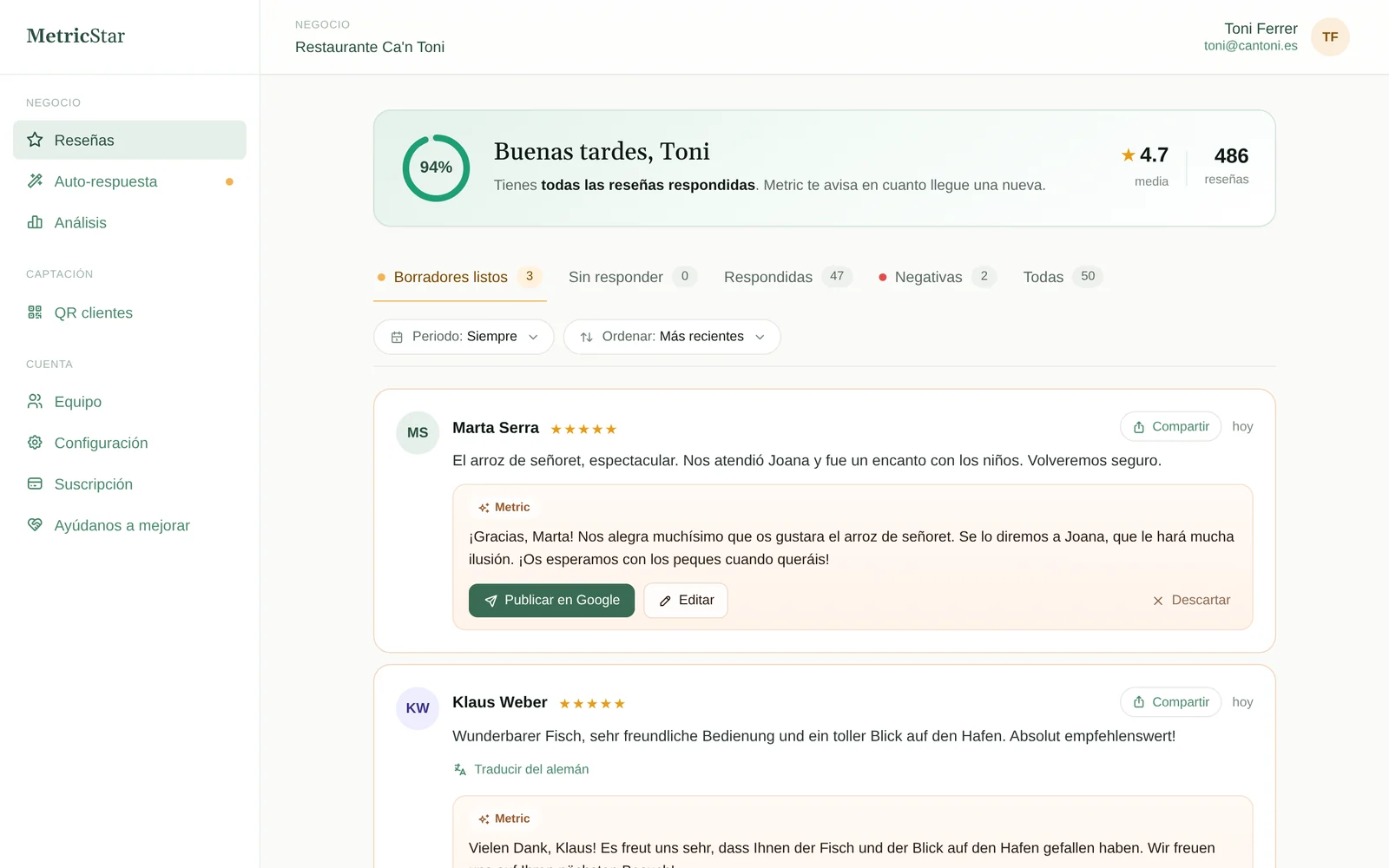Click the Klaus Weber reviewer name

[500, 702]
